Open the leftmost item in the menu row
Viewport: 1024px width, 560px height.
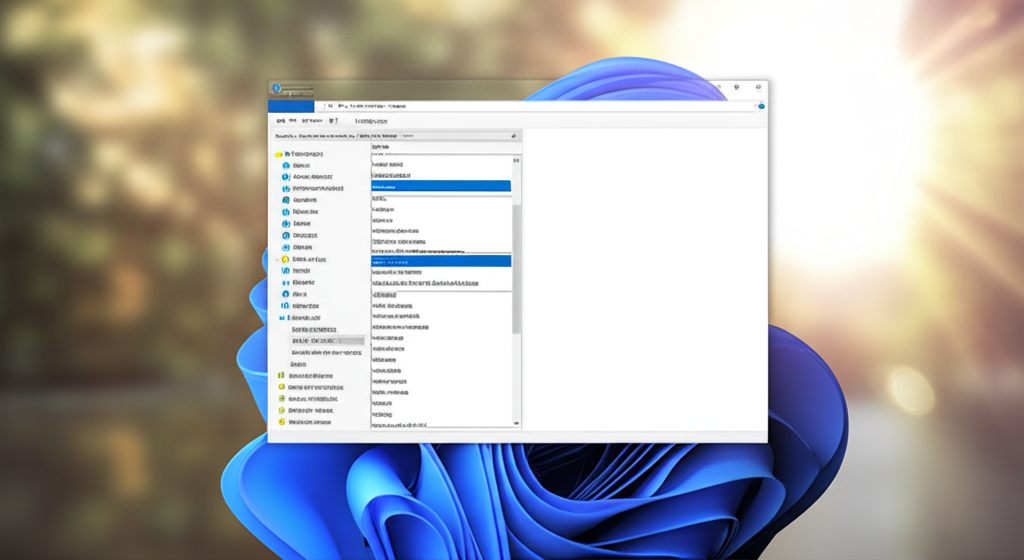click(282, 120)
